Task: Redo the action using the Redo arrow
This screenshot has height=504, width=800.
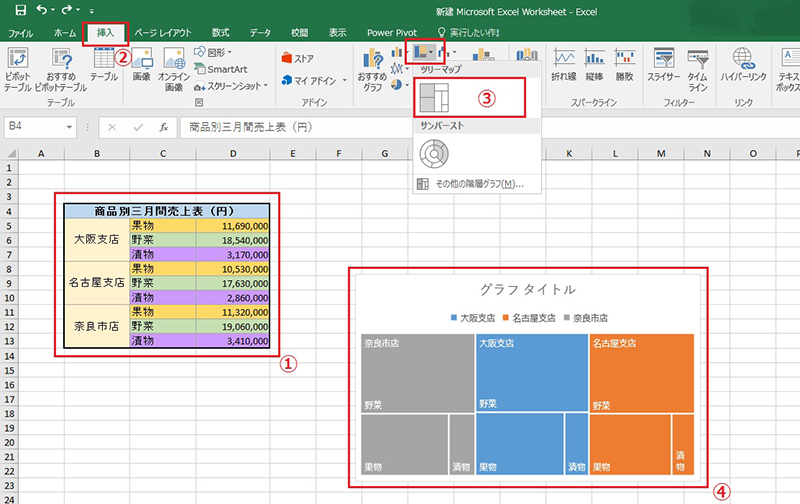Action: (67, 10)
